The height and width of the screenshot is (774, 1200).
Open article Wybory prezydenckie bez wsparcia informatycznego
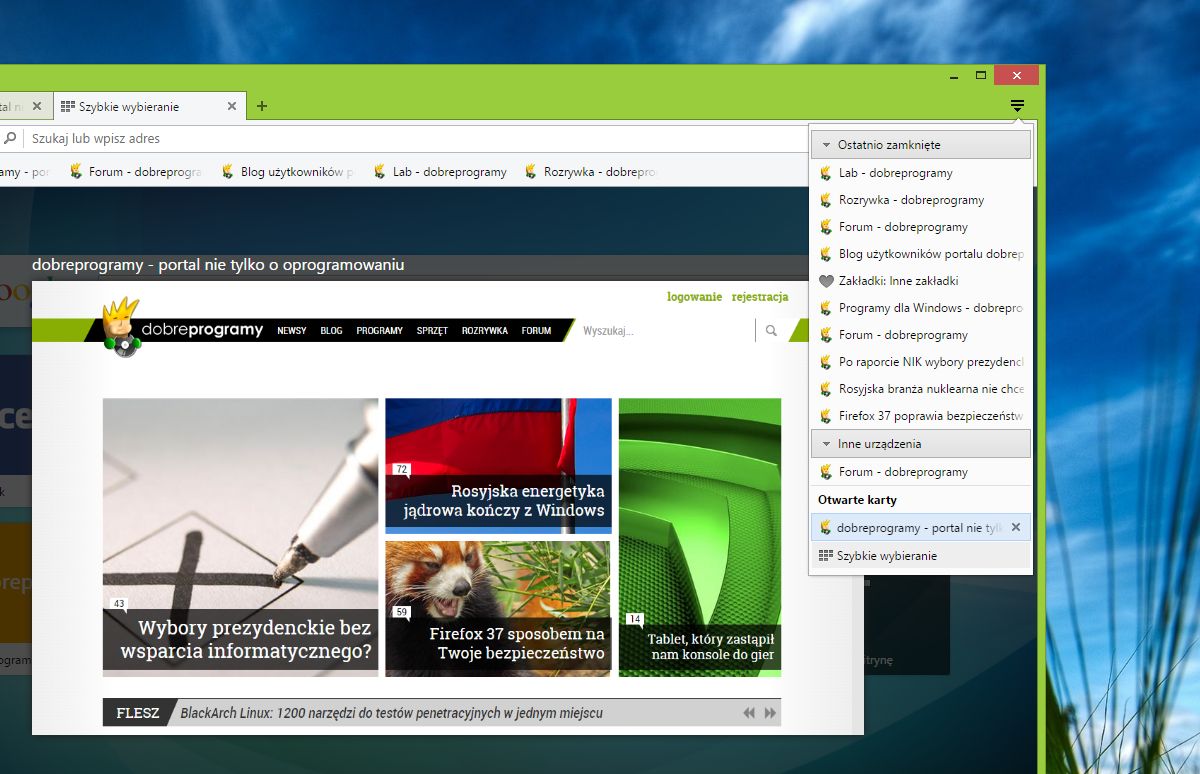coord(240,537)
